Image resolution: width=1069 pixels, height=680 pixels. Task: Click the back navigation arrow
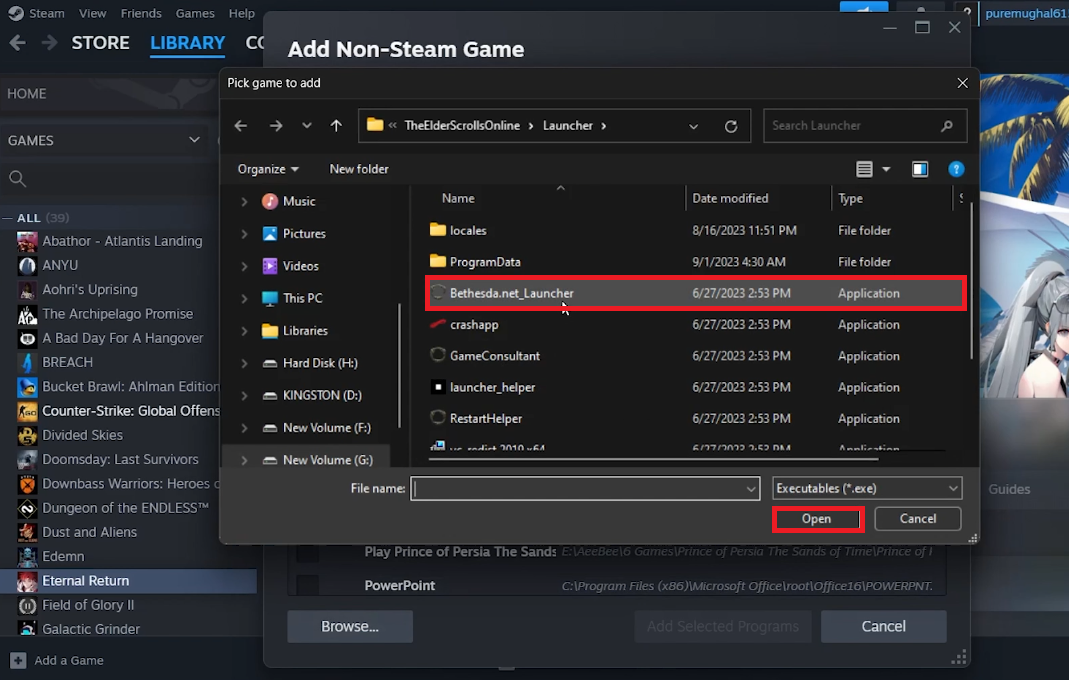pos(240,125)
